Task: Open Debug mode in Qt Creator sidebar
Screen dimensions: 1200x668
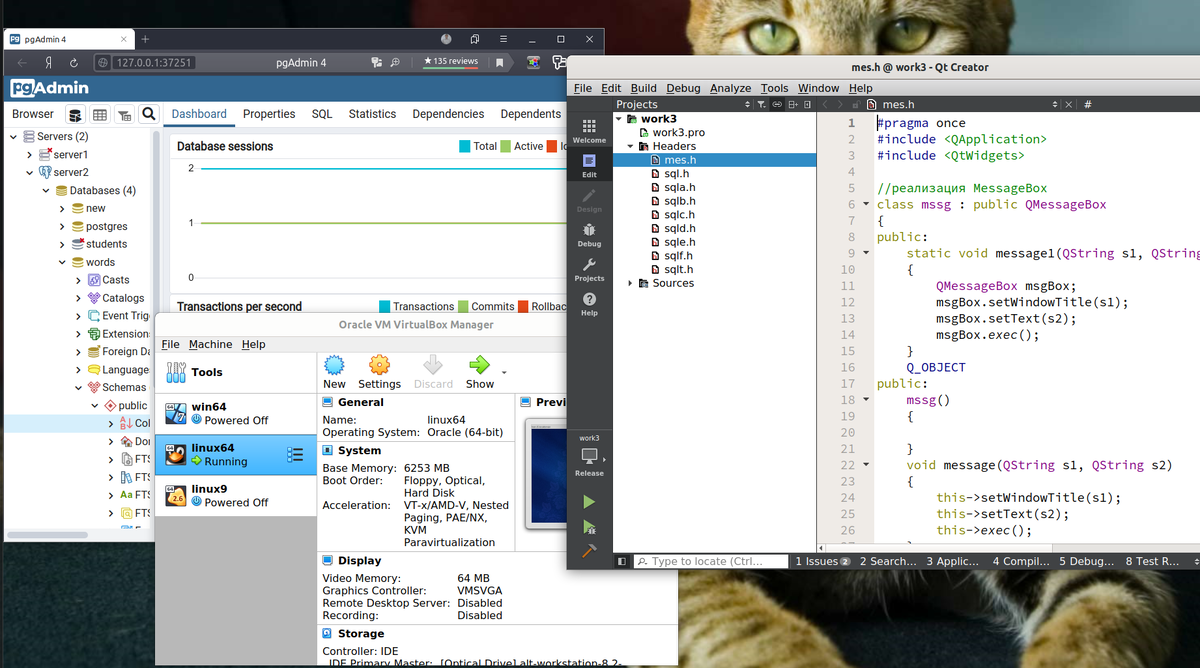Action: pos(589,235)
